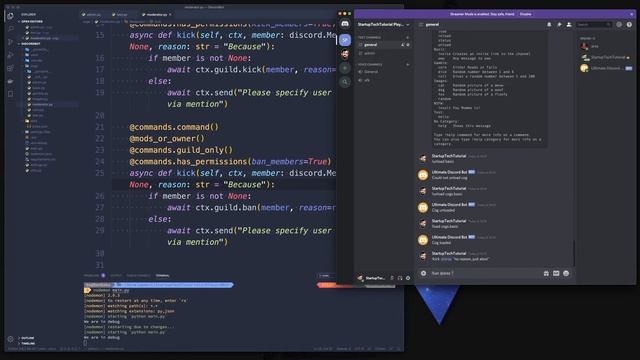The height and width of the screenshot is (360, 640).
Task: Toggle deafen headphones in Discord
Action: [400, 278]
